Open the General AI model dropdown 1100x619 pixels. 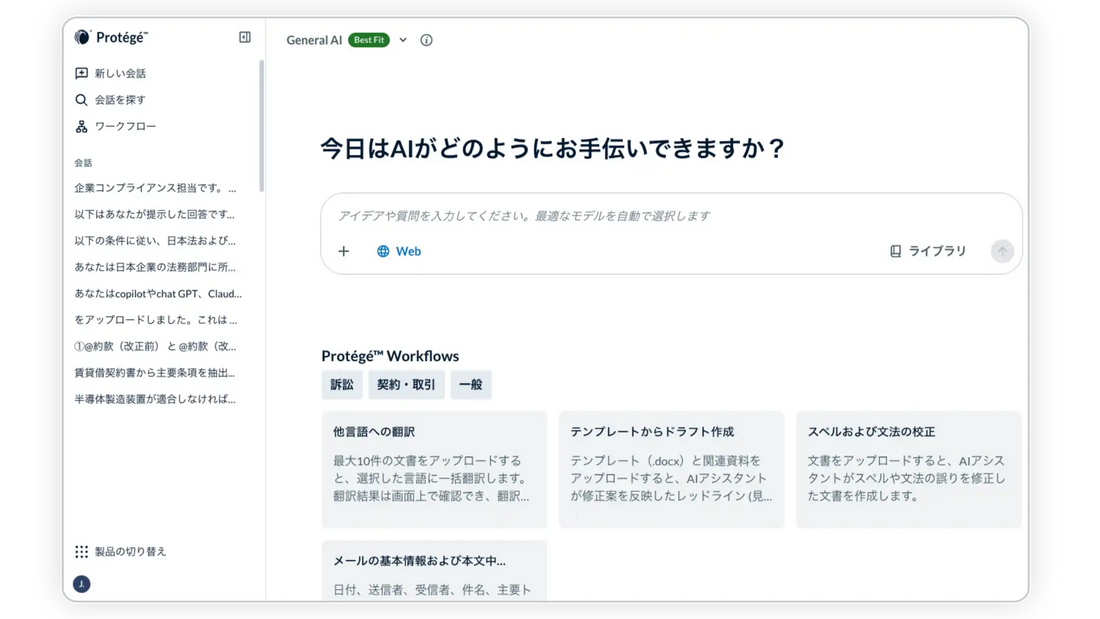tap(403, 40)
